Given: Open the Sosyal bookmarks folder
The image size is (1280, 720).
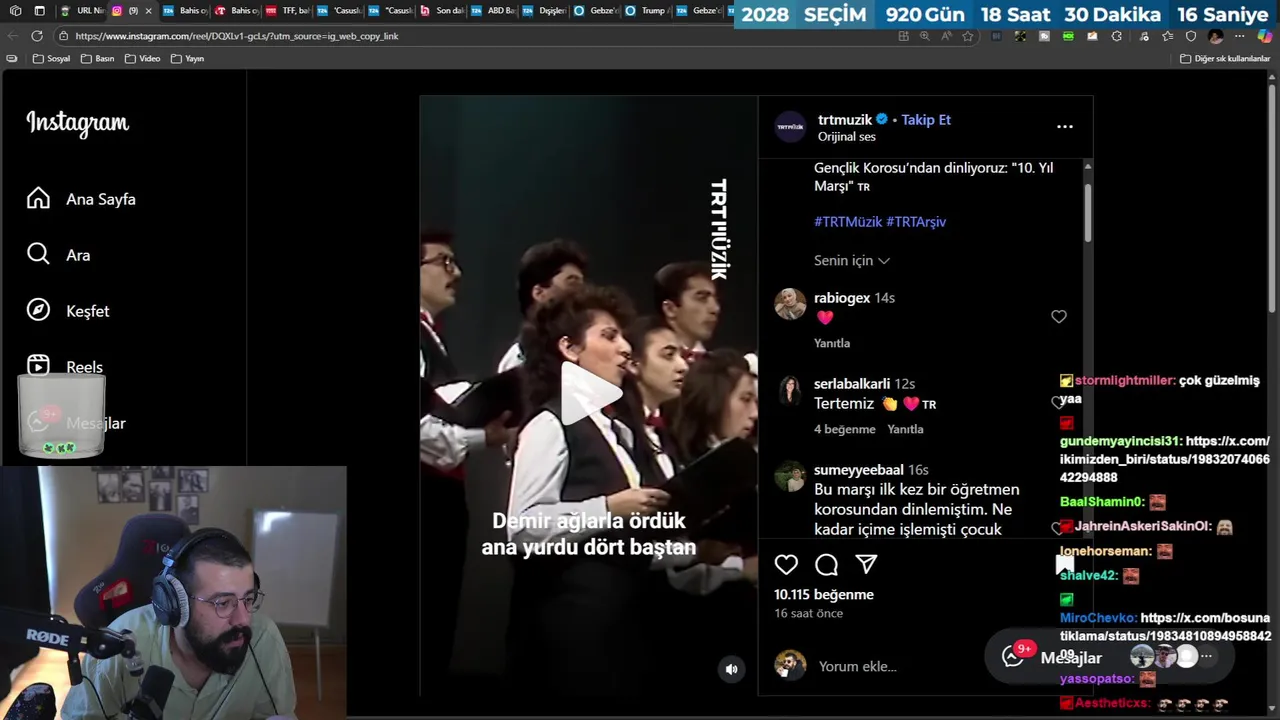Looking at the screenshot, I should pyautogui.click(x=52, y=59).
